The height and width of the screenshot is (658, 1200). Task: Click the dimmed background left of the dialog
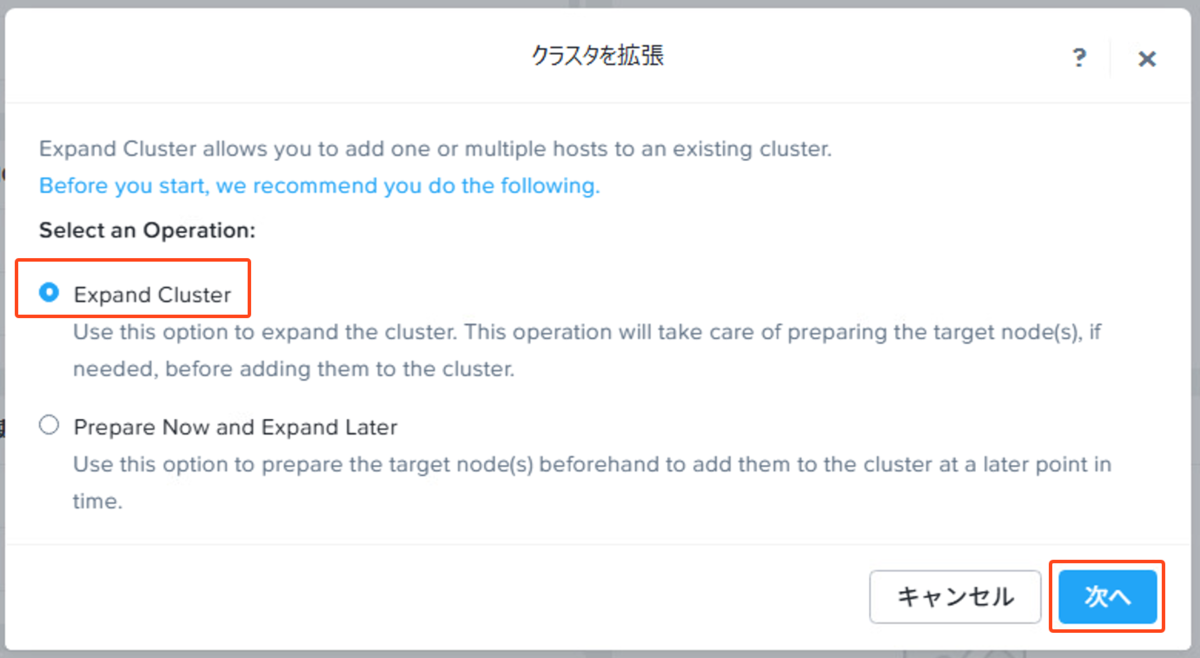(x=3, y=330)
